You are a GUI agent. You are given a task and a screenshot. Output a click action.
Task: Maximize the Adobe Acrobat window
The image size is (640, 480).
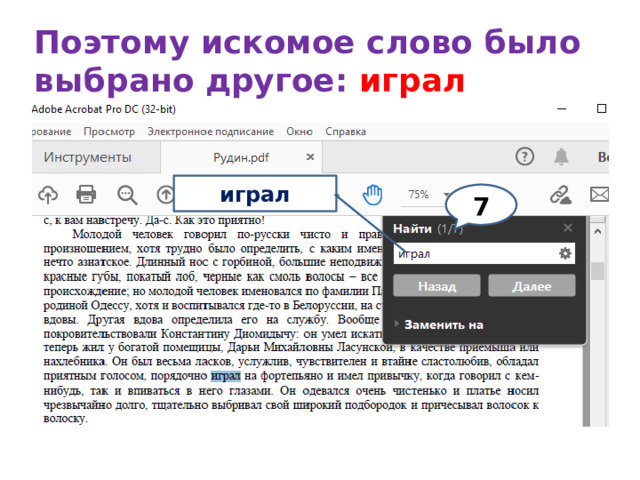click(x=601, y=109)
